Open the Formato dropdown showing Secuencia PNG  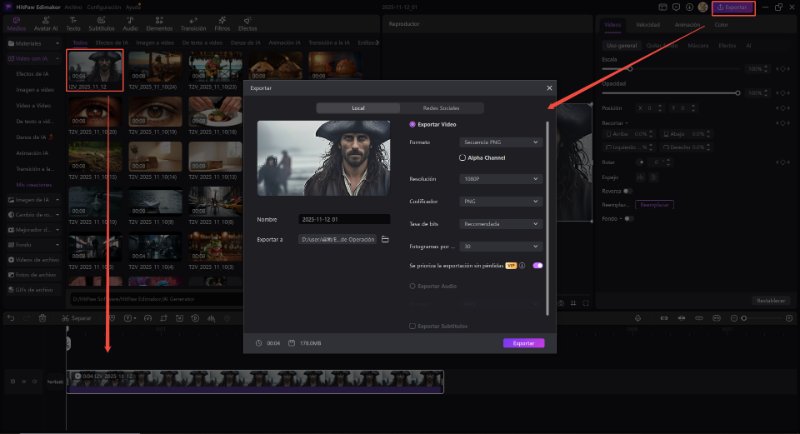pyautogui.click(x=508, y=143)
